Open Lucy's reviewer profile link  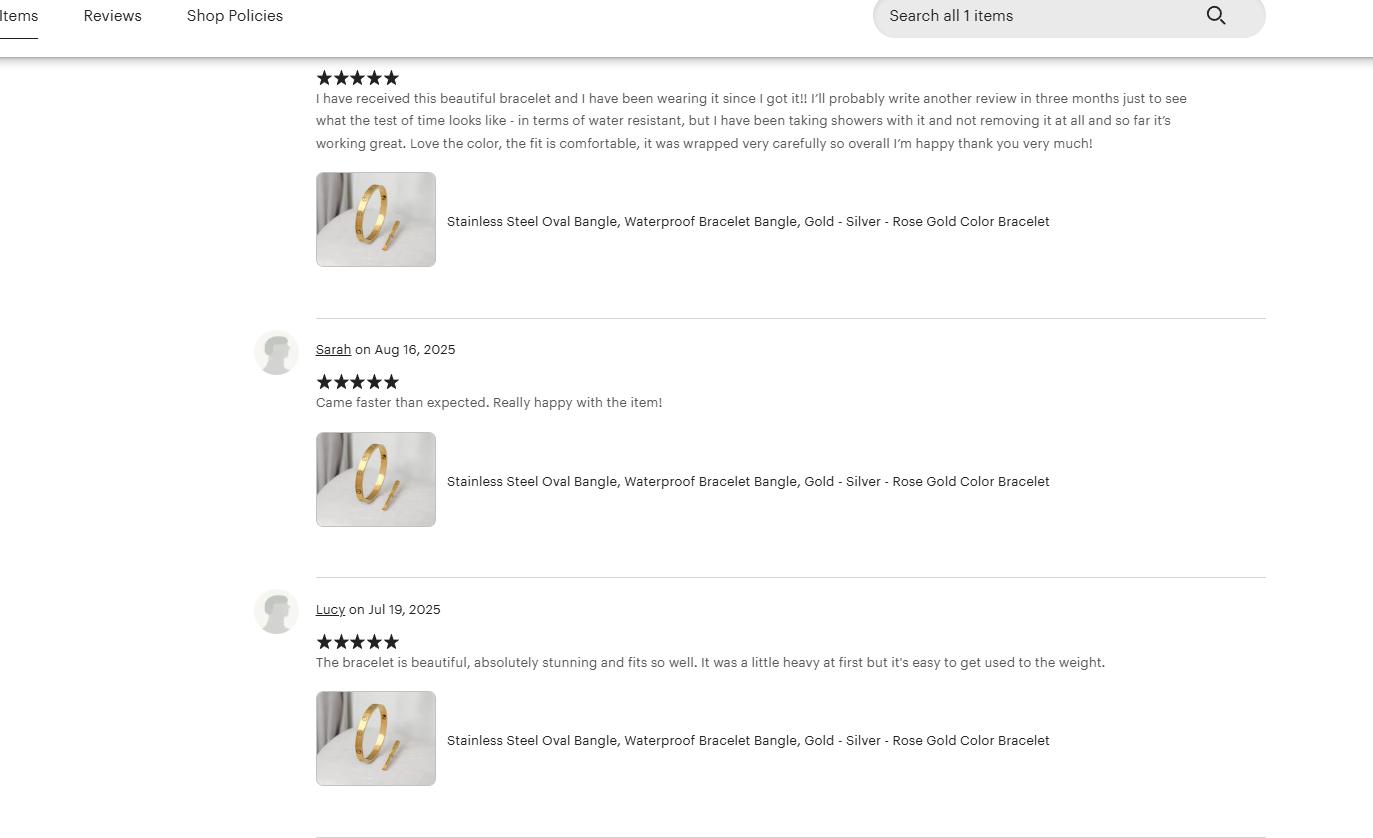[330, 609]
